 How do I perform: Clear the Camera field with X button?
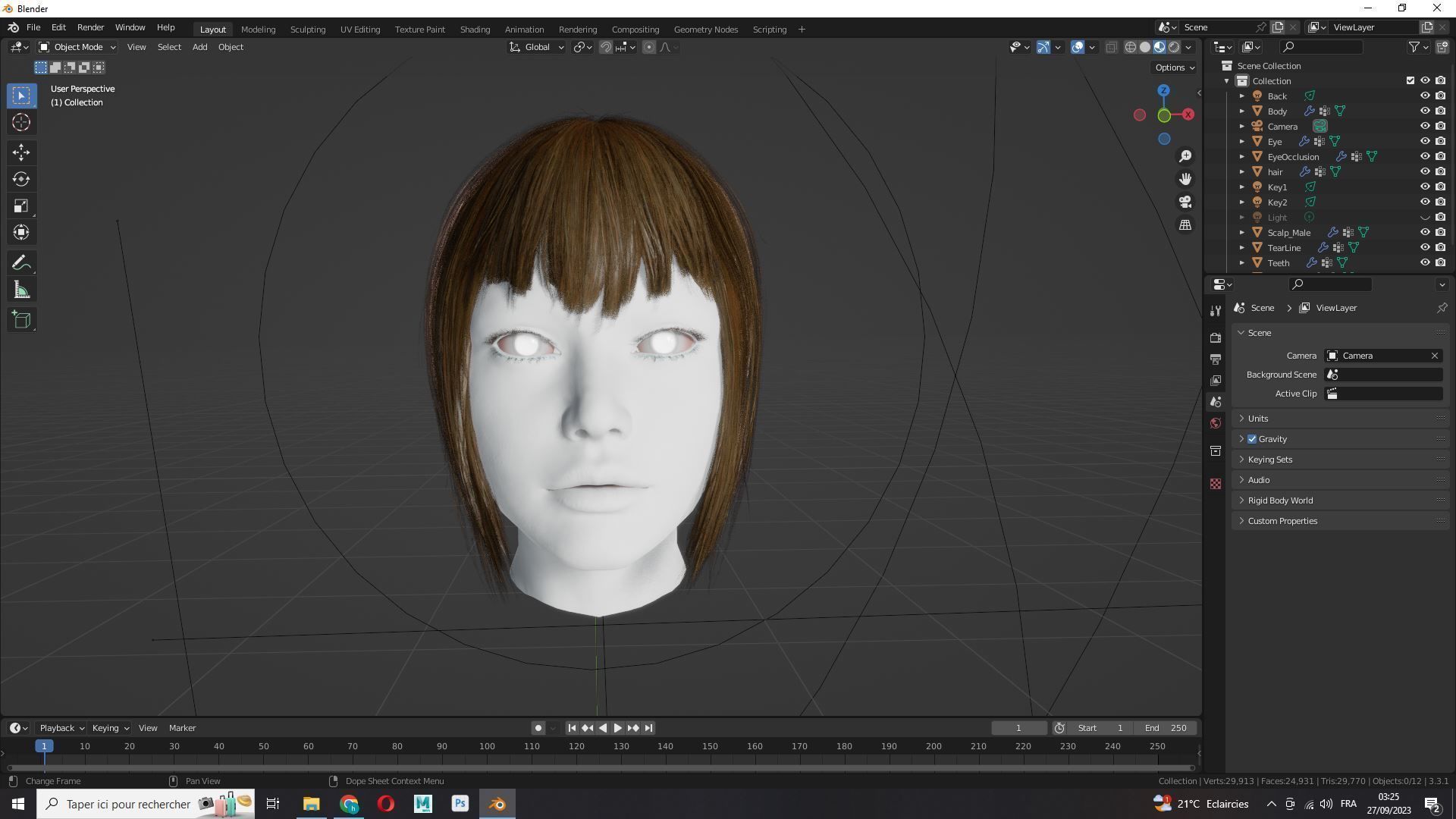[1435, 356]
